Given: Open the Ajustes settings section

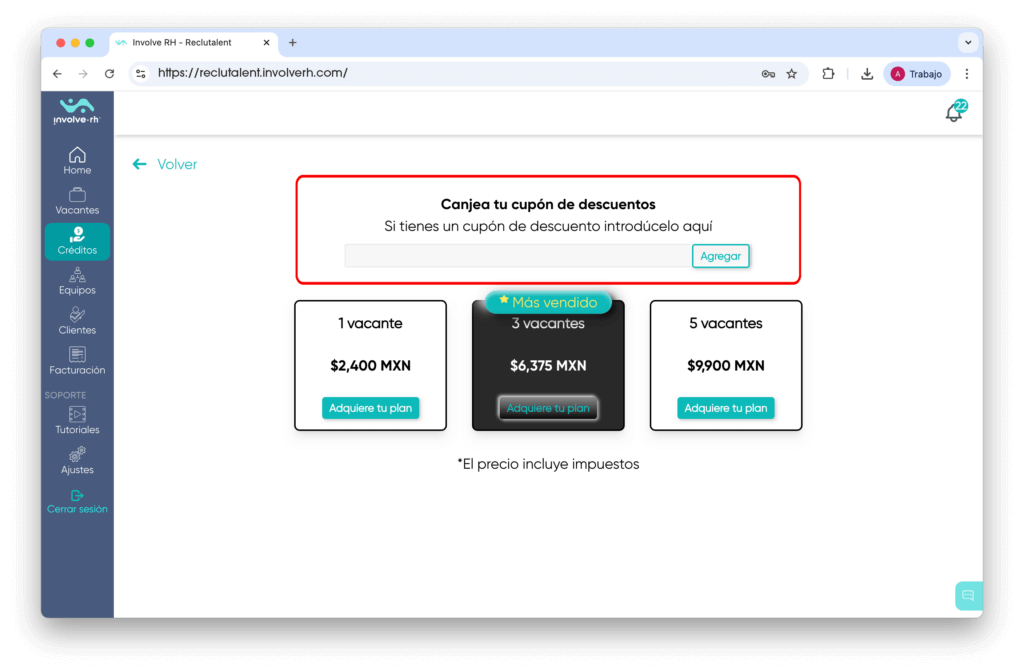Looking at the screenshot, I should (77, 461).
